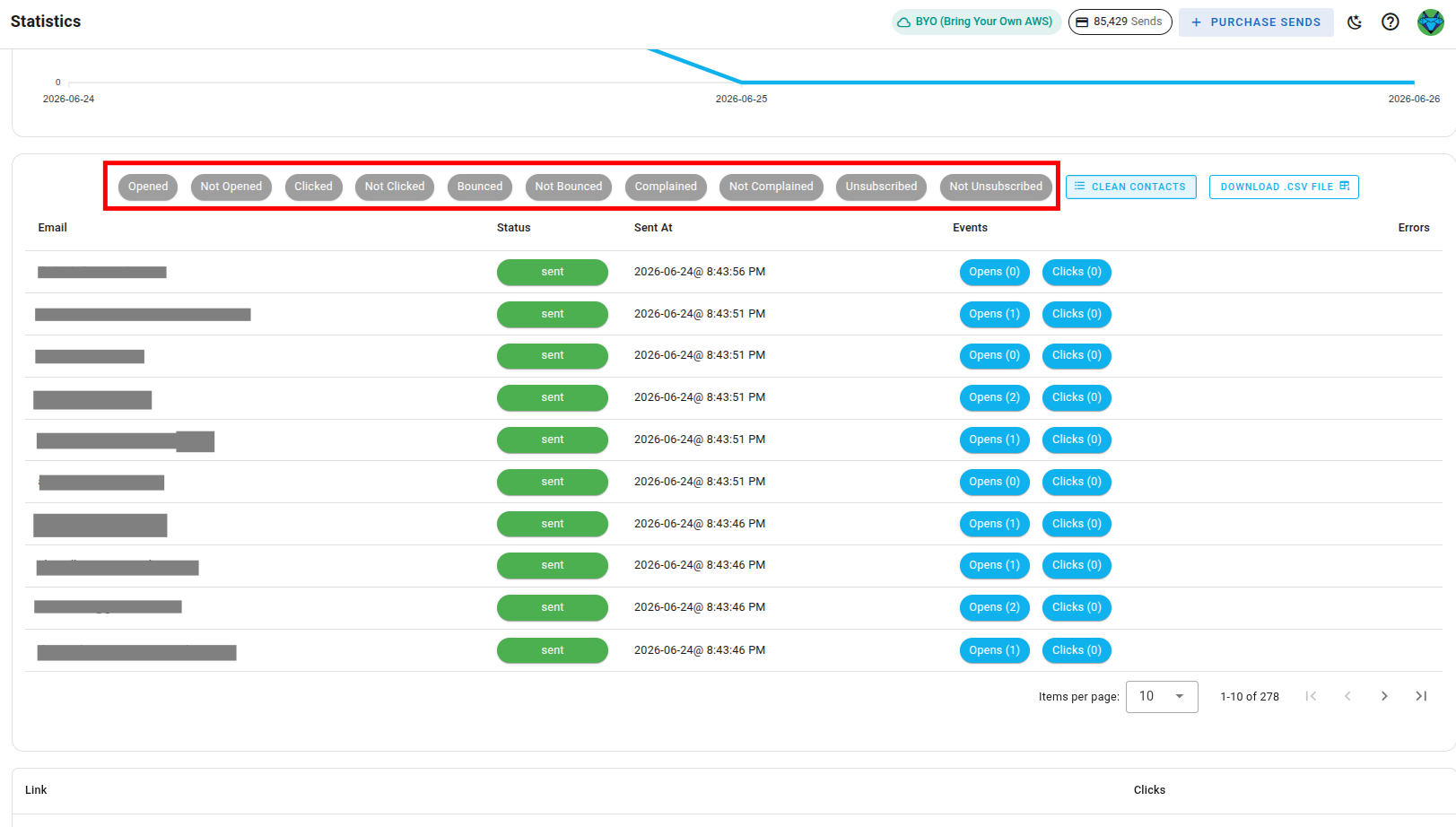Open the help question mark icon
Viewport: 1456px width, 827px height.
tap(1391, 22)
